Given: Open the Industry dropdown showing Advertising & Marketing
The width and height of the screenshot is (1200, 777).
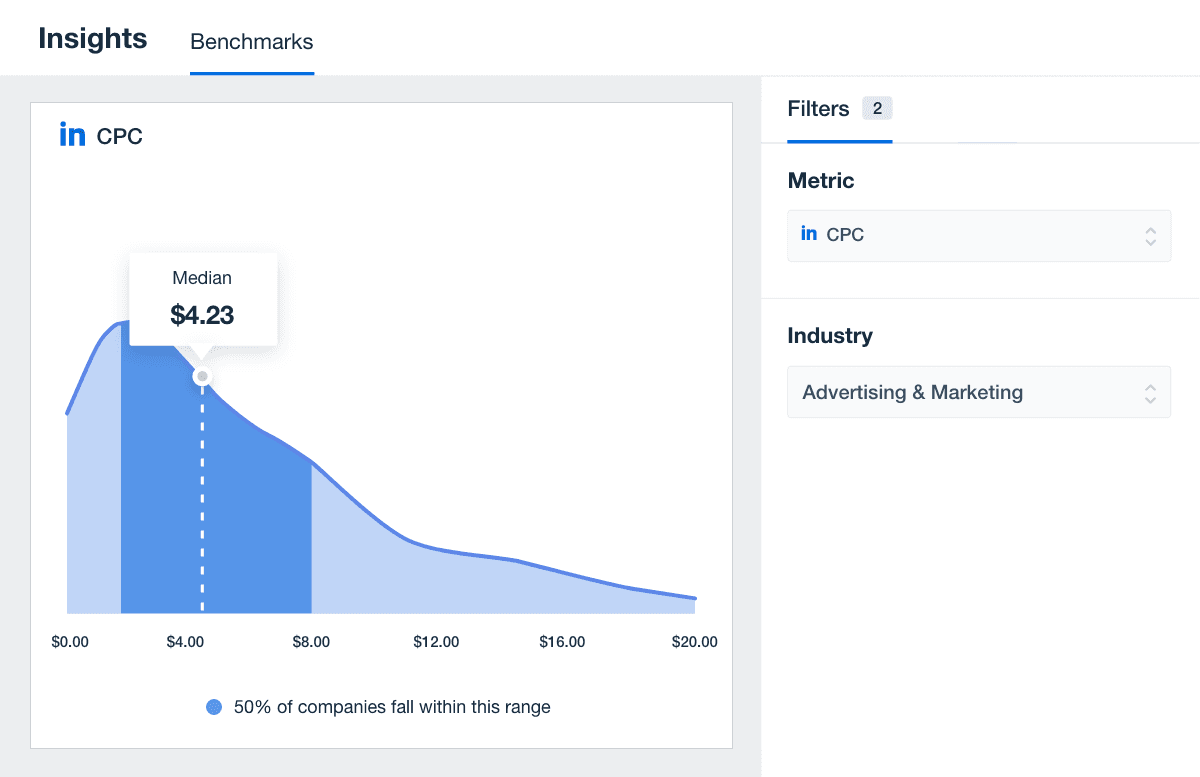Looking at the screenshot, I should (x=978, y=392).
